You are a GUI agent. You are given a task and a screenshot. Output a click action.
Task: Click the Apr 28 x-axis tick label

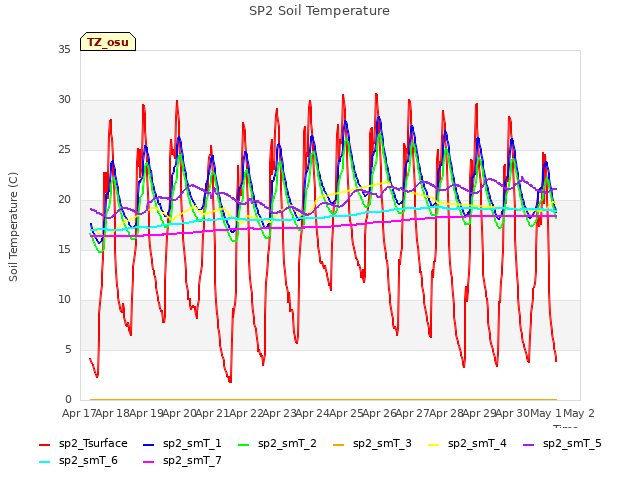[446, 413]
